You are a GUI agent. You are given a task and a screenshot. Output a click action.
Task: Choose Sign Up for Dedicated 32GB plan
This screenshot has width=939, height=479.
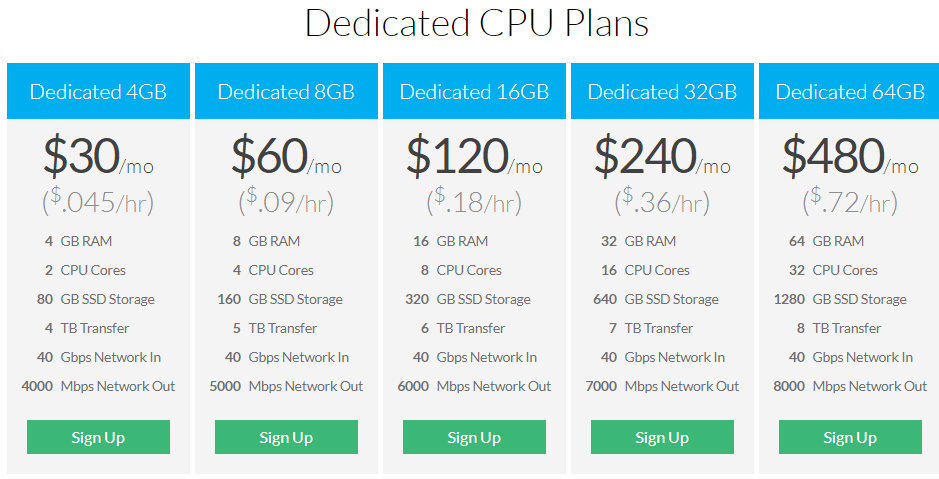coord(662,437)
